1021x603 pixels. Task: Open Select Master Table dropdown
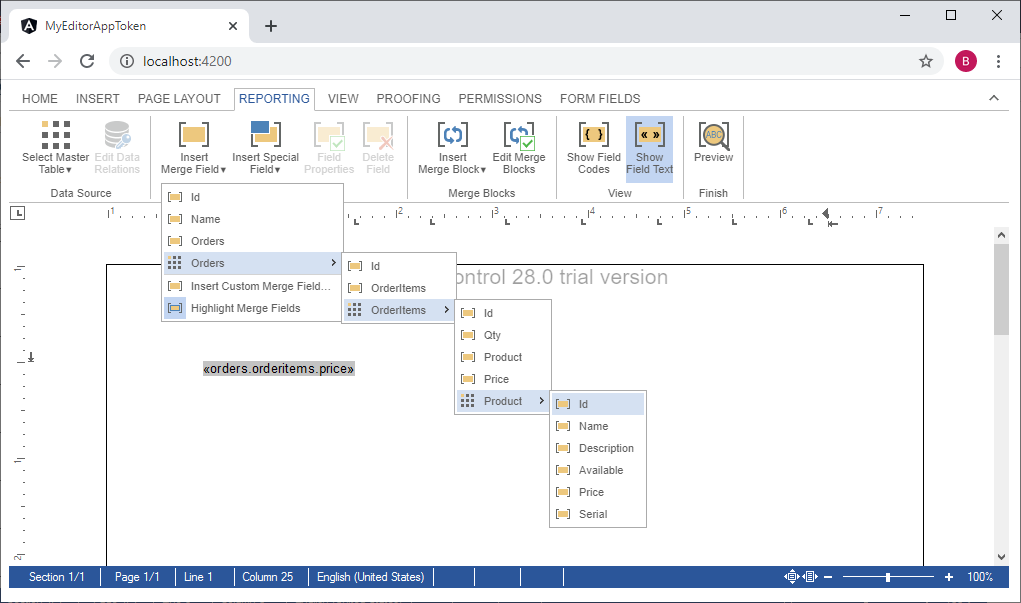coord(55,148)
